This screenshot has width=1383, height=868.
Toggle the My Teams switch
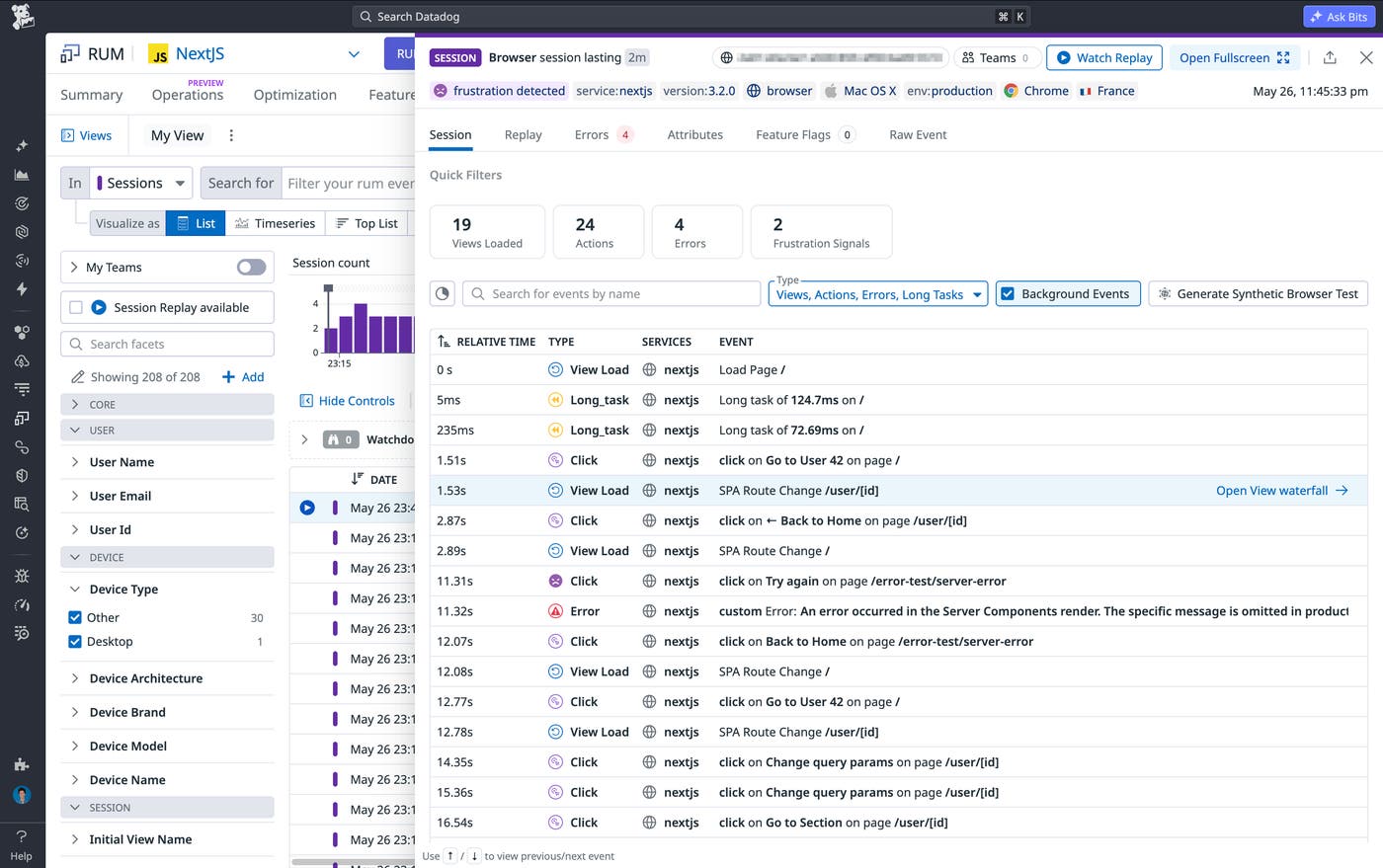pyautogui.click(x=251, y=267)
